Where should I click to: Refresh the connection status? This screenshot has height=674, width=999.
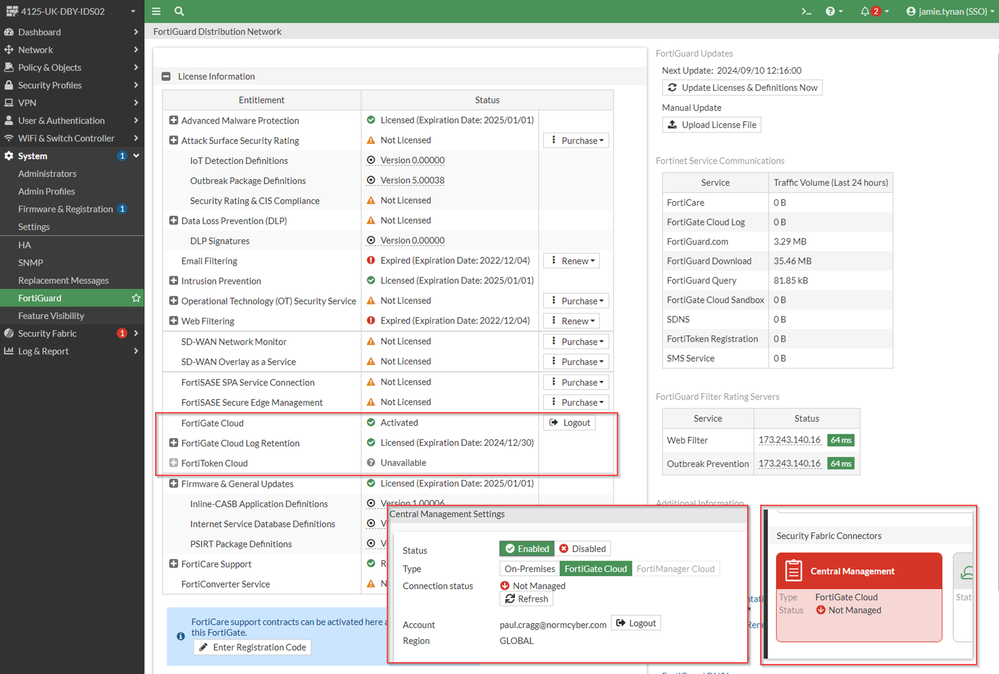click(526, 599)
